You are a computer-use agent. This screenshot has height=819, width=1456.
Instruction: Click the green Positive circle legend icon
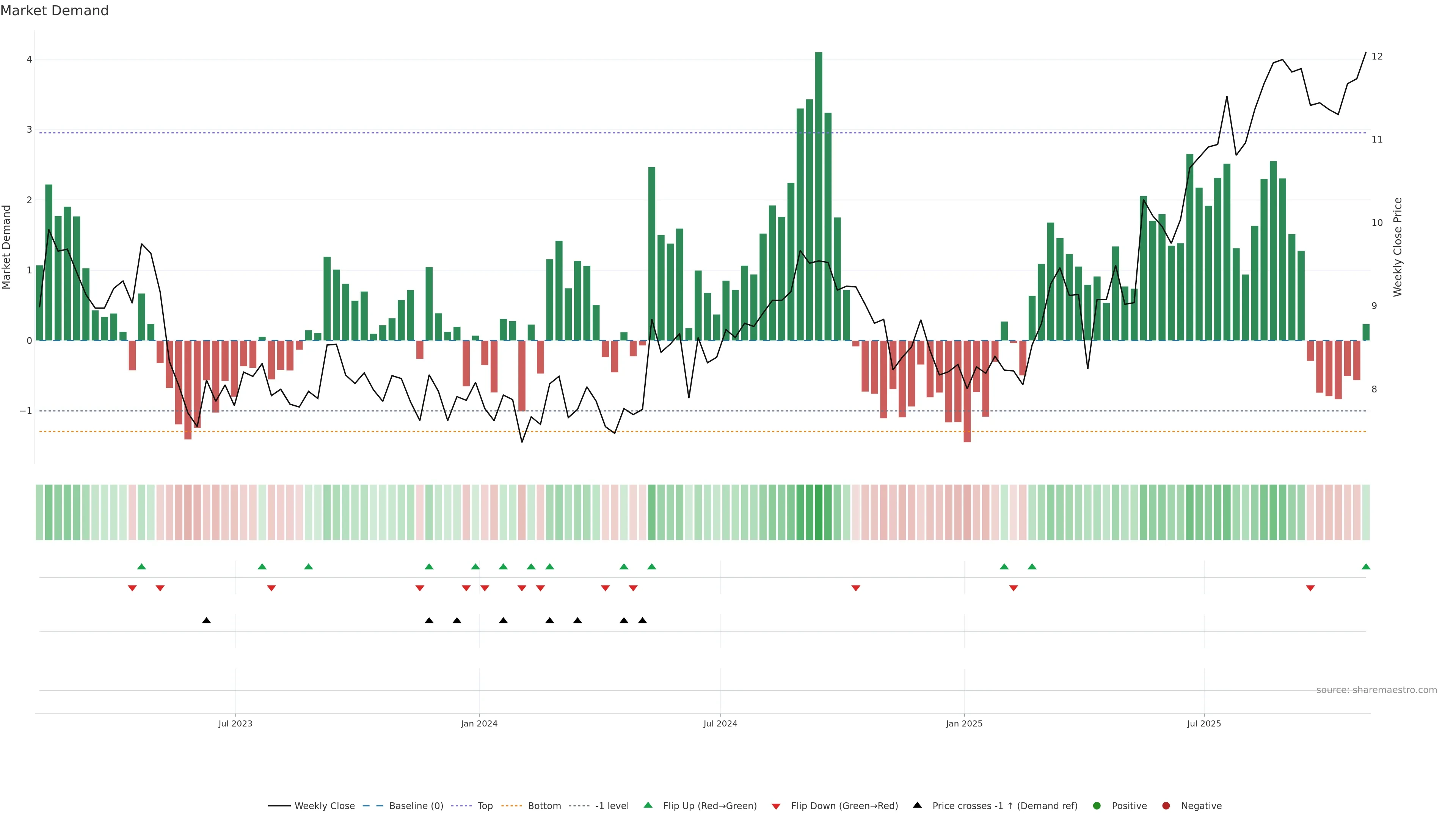coord(1097,805)
